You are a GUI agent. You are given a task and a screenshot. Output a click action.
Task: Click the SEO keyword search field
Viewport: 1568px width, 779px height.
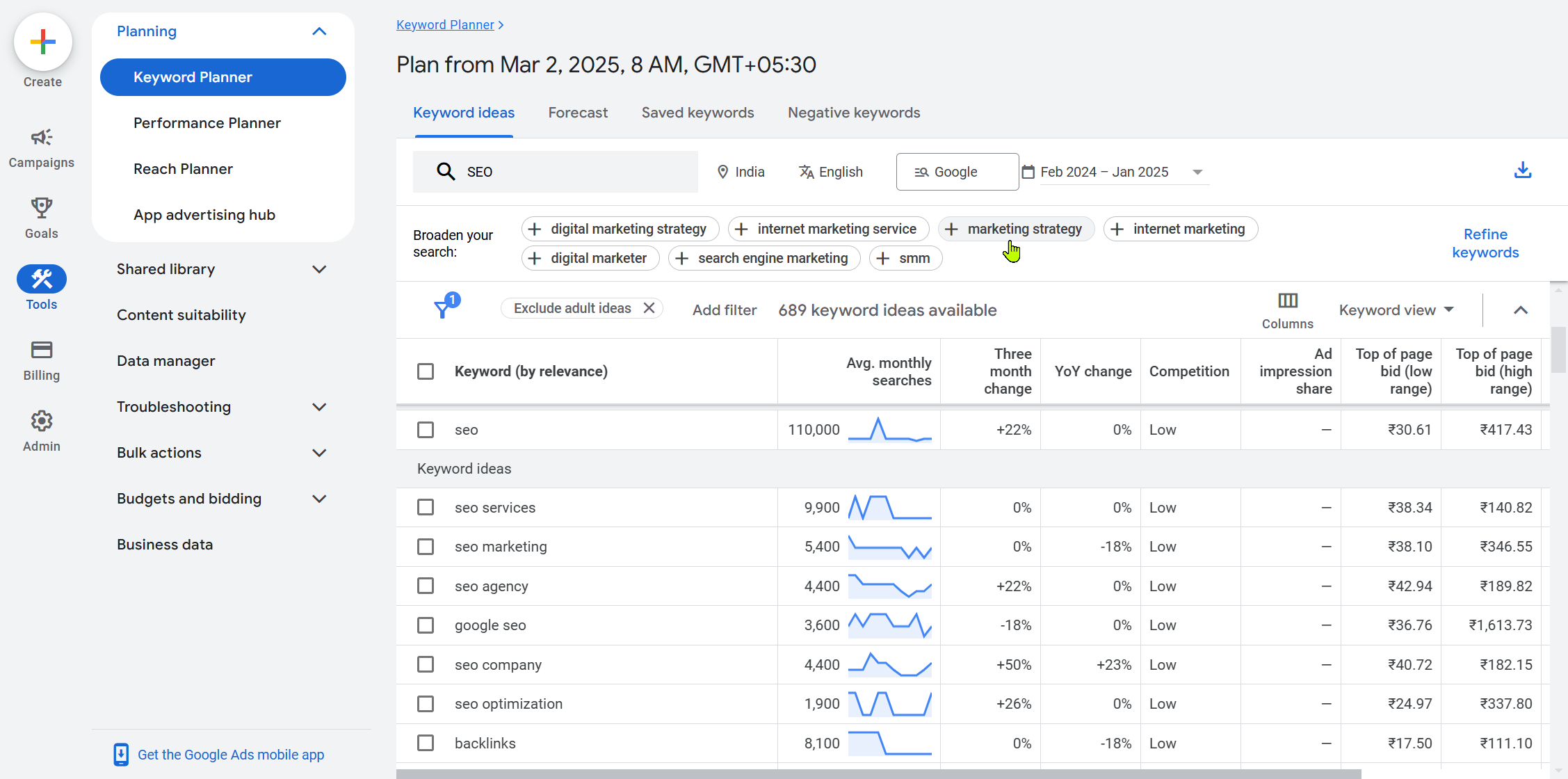click(x=556, y=172)
